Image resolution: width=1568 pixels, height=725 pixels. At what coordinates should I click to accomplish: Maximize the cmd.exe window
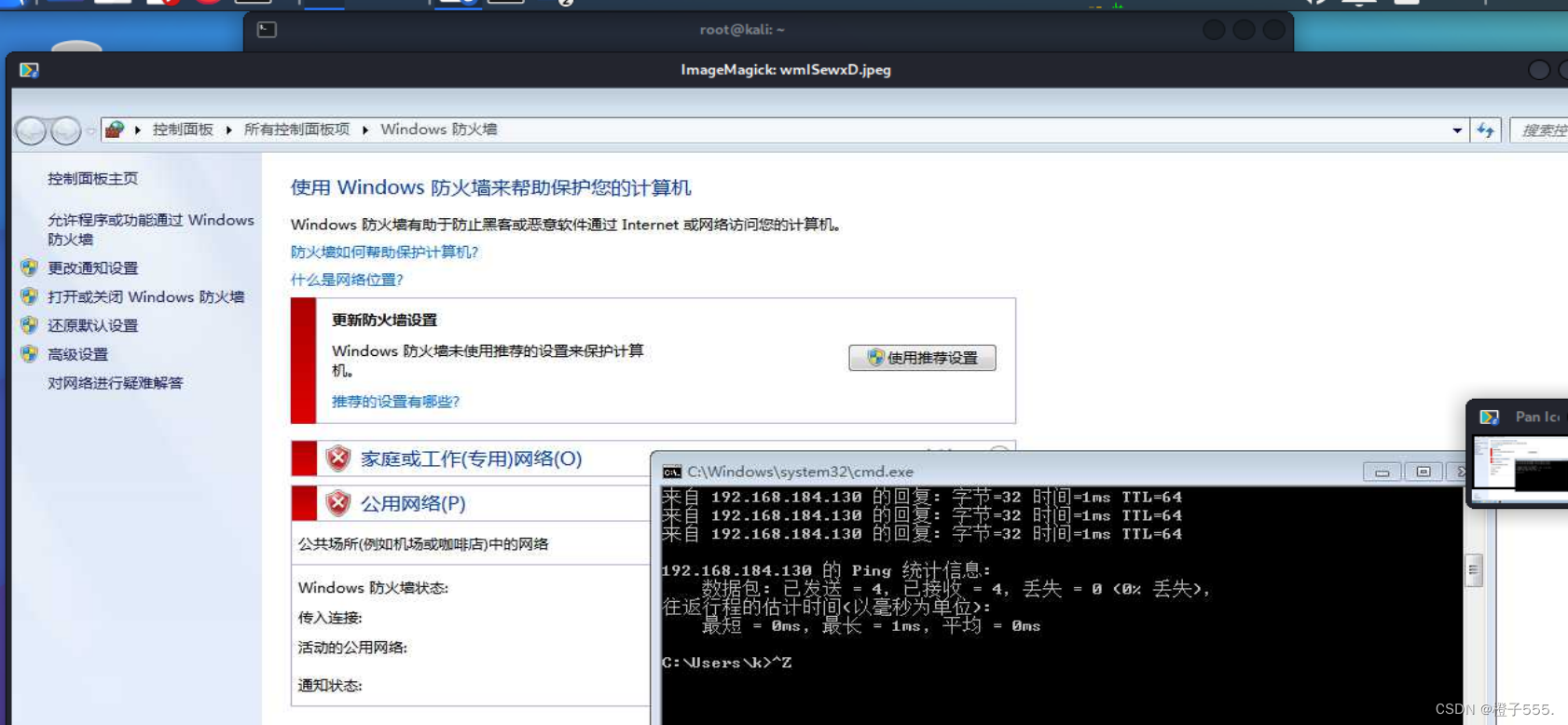tap(1423, 472)
